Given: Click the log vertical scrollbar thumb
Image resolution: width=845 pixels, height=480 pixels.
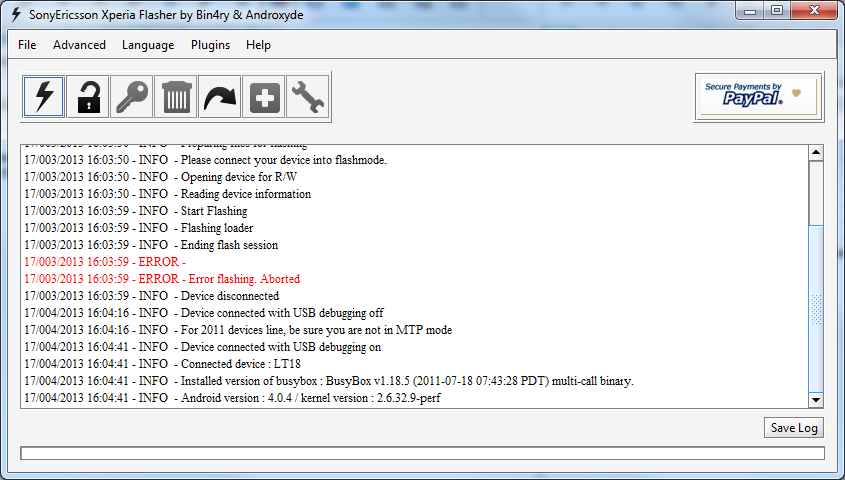Looking at the screenshot, I should click(816, 309).
